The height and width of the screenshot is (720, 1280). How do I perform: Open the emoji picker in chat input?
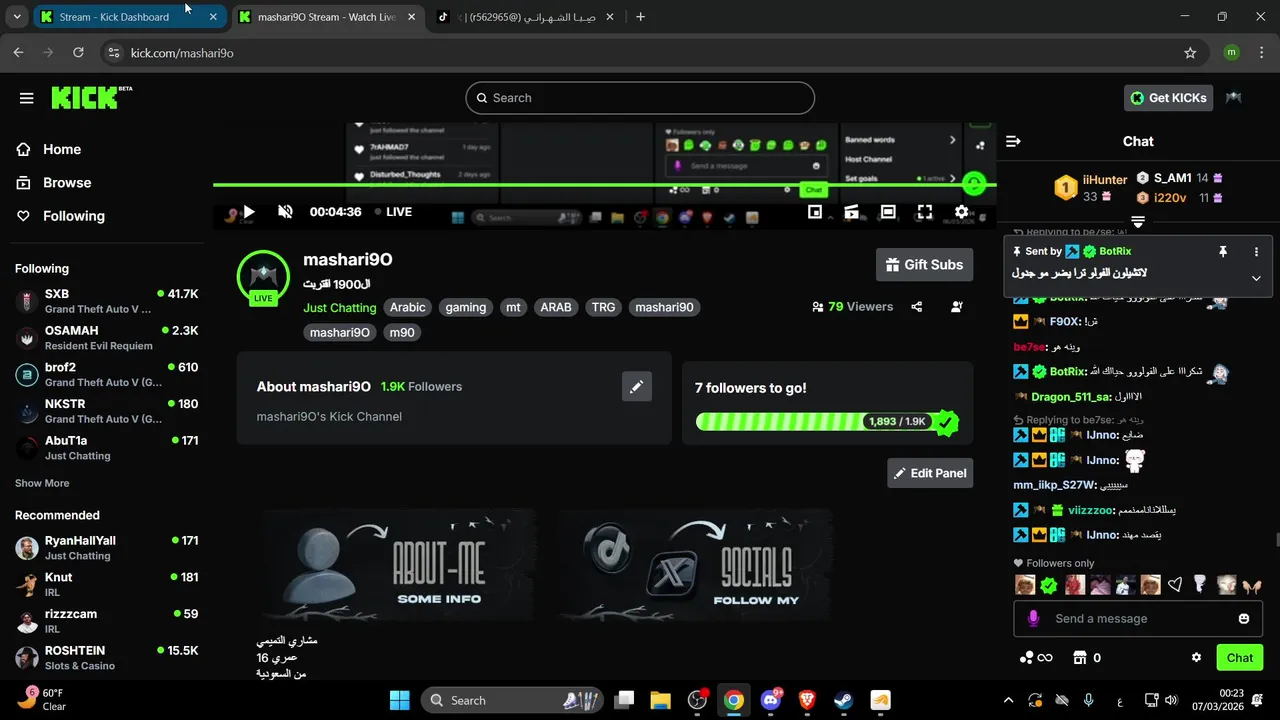[x=1244, y=619]
